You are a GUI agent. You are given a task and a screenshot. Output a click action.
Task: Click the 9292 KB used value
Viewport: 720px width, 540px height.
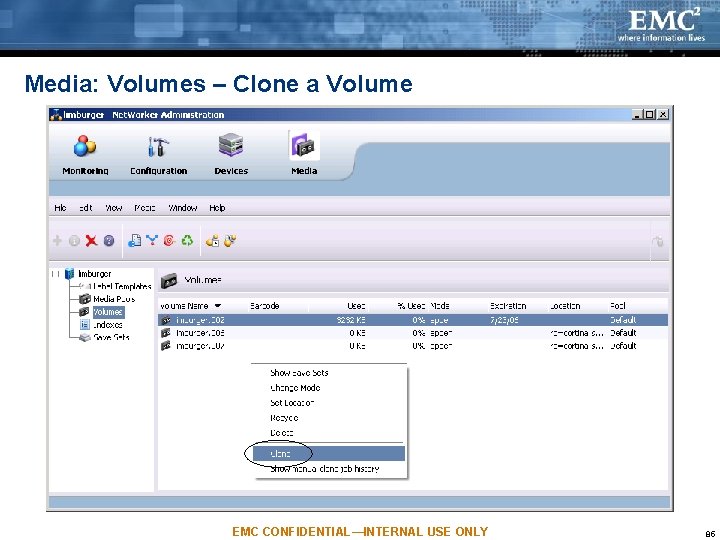[x=351, y=320]
